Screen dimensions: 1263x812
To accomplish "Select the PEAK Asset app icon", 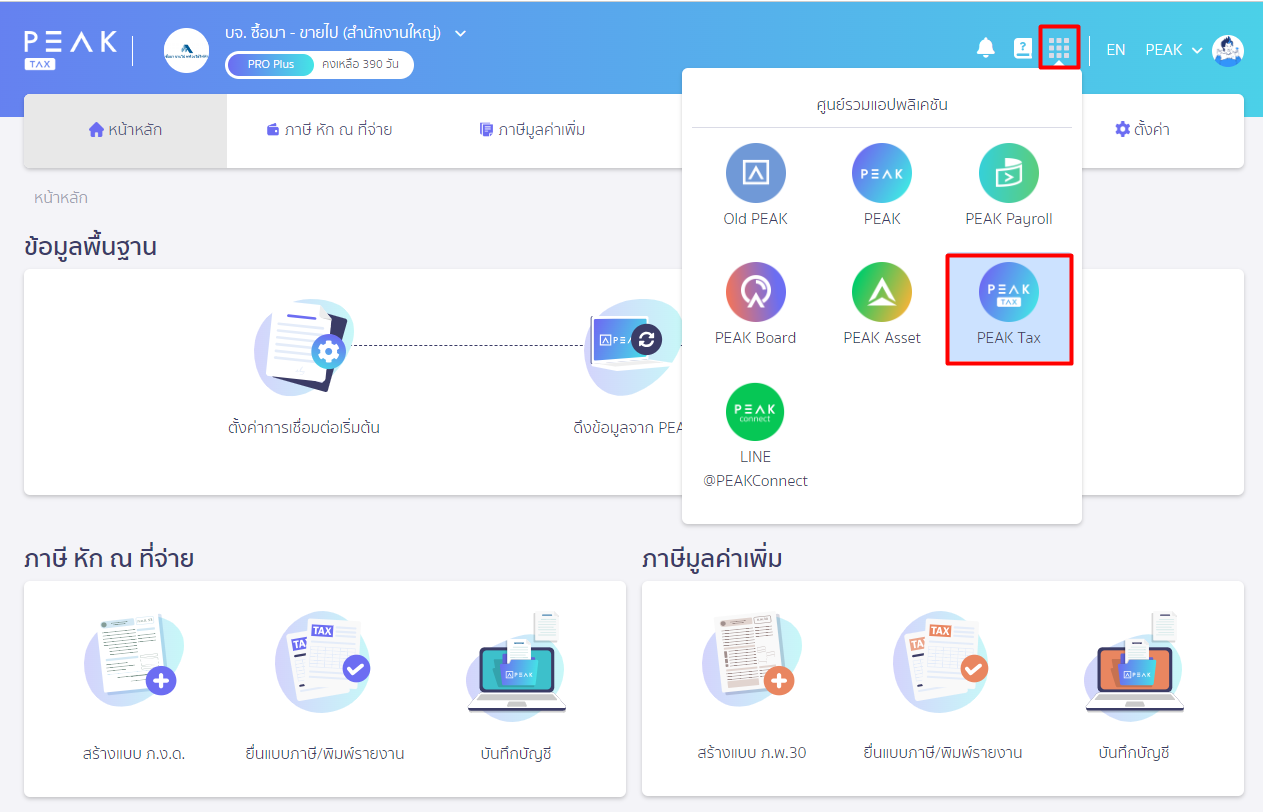I will pos(881,293).
